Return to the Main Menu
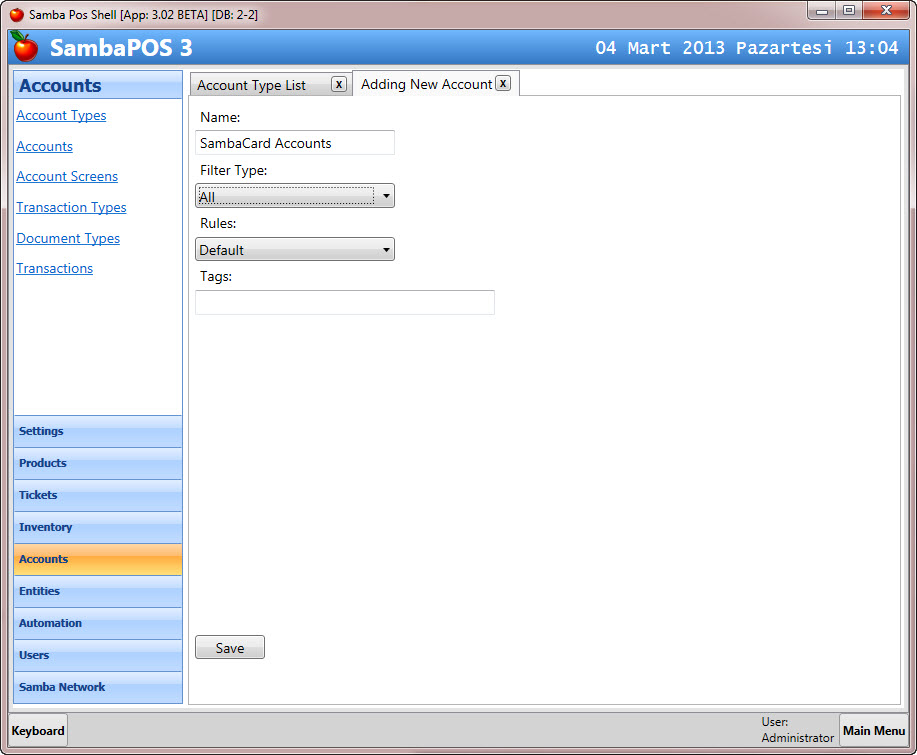 pos(873,731)
